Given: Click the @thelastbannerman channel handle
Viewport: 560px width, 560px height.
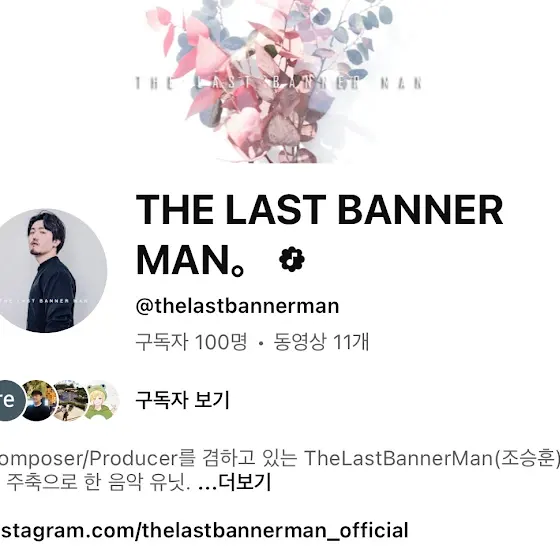Looking at the screenshot, I should pos(237,306).
